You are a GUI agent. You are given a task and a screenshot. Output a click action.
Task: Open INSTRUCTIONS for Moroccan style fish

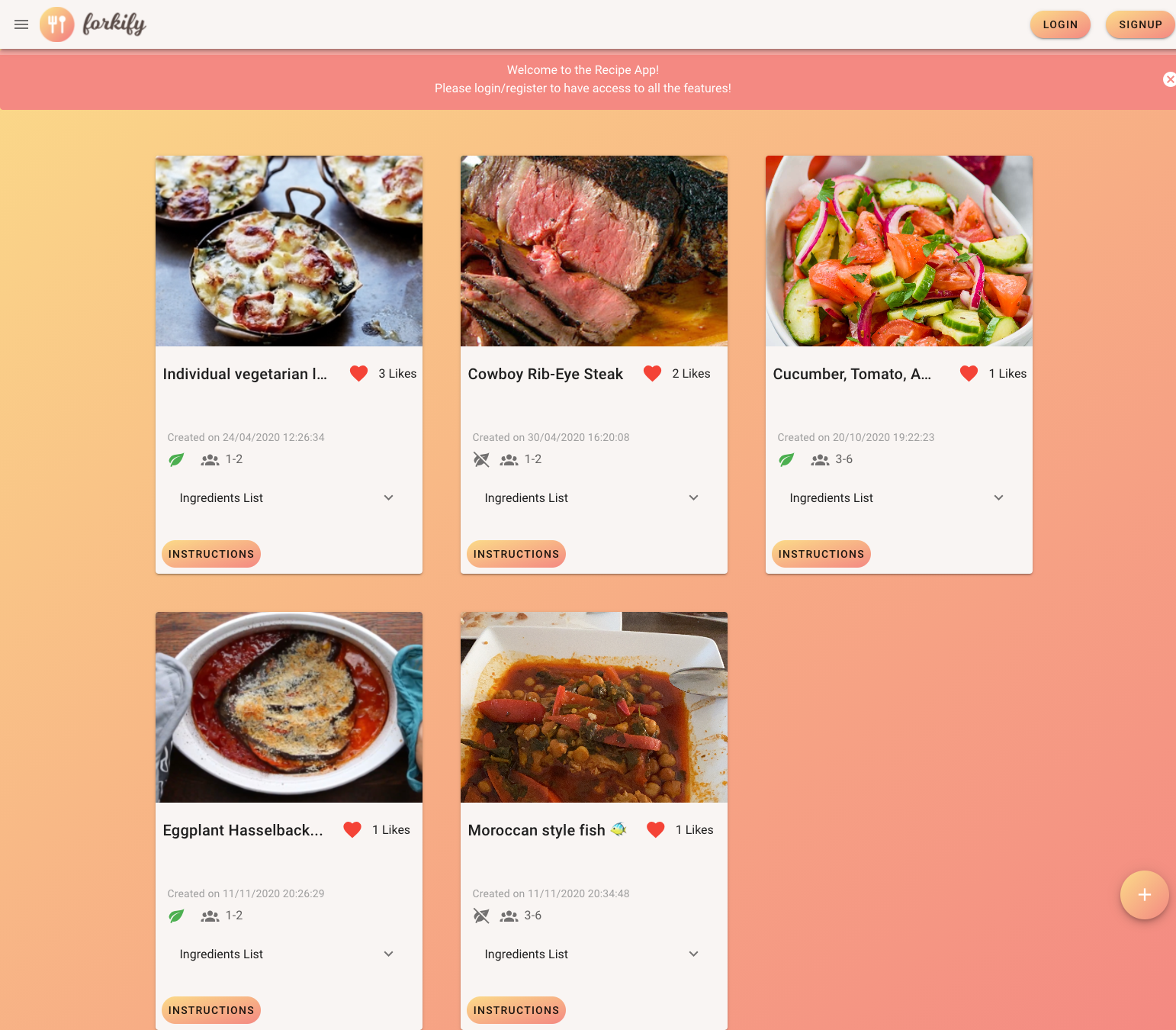[x=516, y=1010]
